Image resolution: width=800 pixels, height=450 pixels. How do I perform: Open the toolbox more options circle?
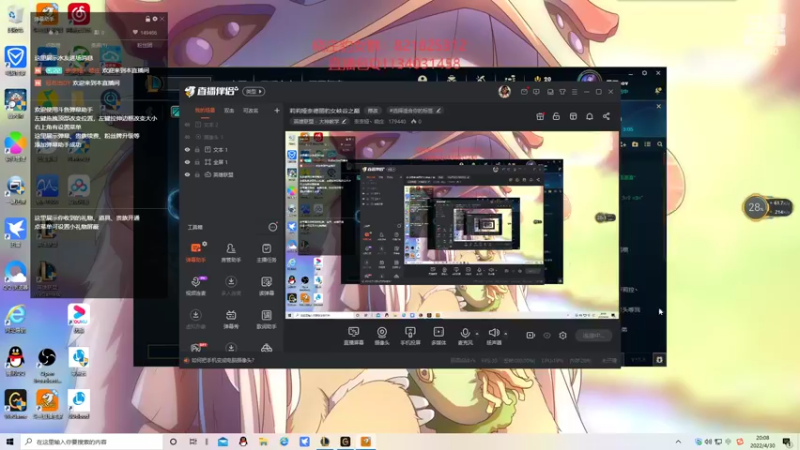click(x=273, y=227)
